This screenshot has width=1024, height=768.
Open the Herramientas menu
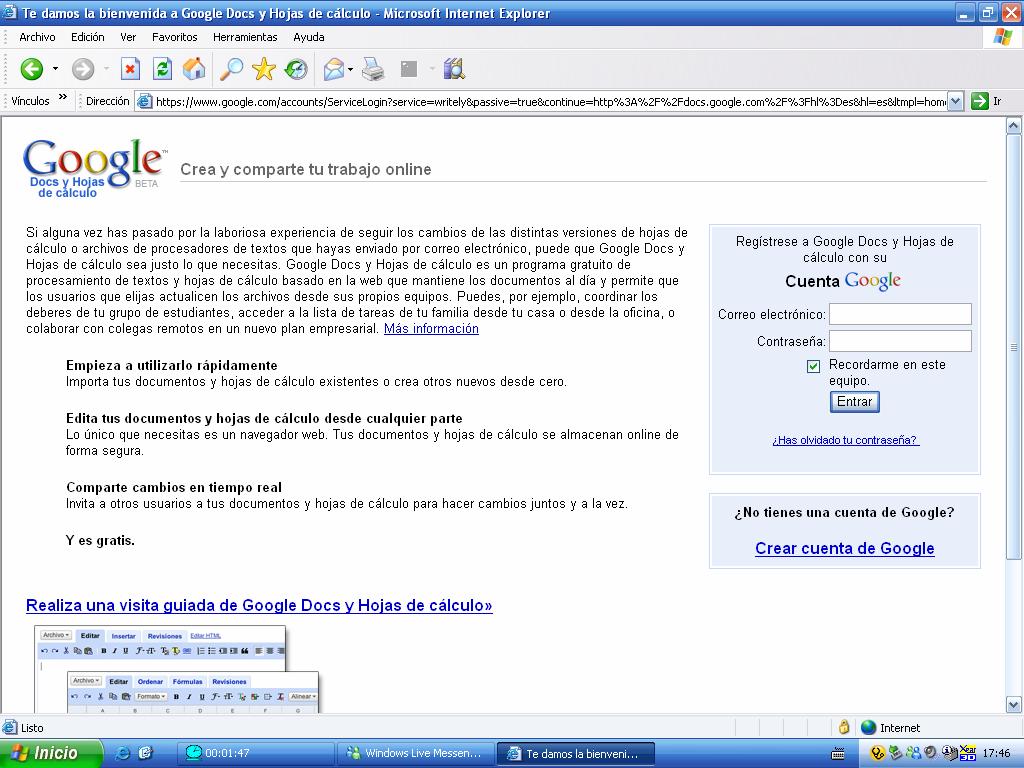(245, 37)
